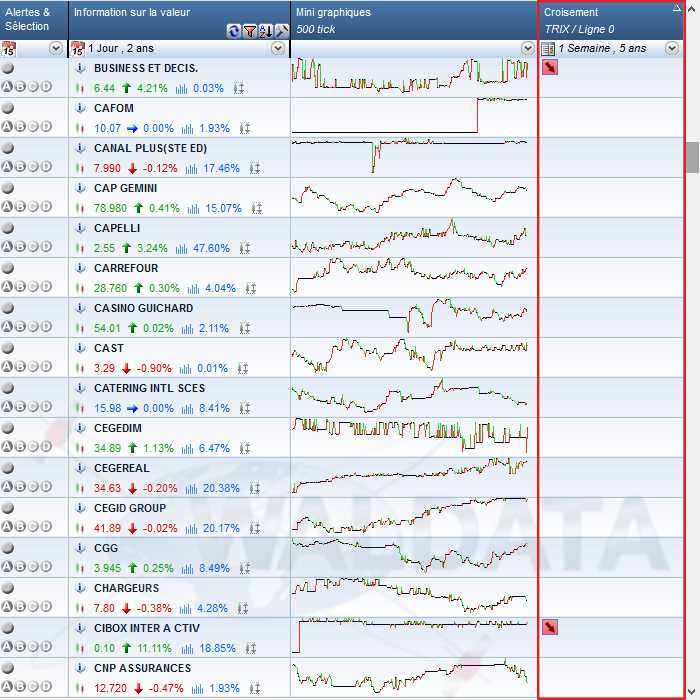Click calendar icon beside 1 Jour, 2 ans

(78, 48)
